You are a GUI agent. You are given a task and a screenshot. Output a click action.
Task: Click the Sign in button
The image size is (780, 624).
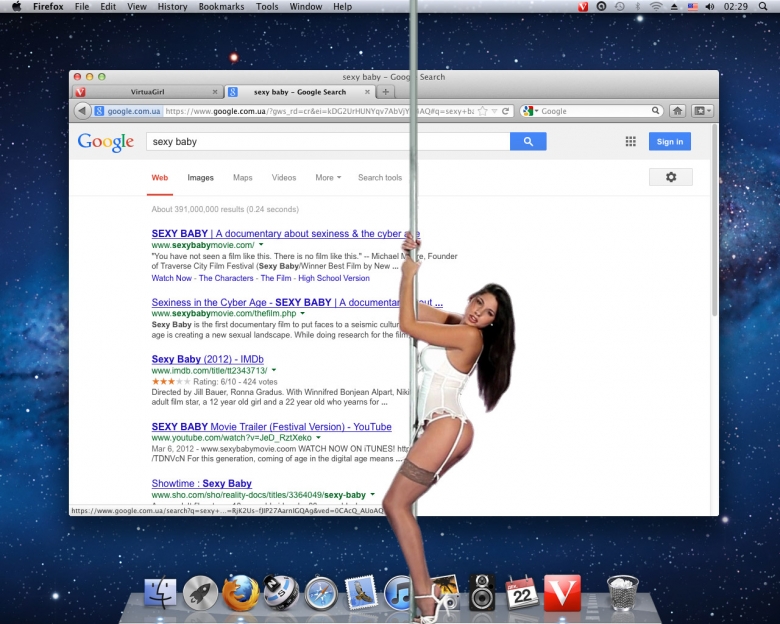point(669,142)
